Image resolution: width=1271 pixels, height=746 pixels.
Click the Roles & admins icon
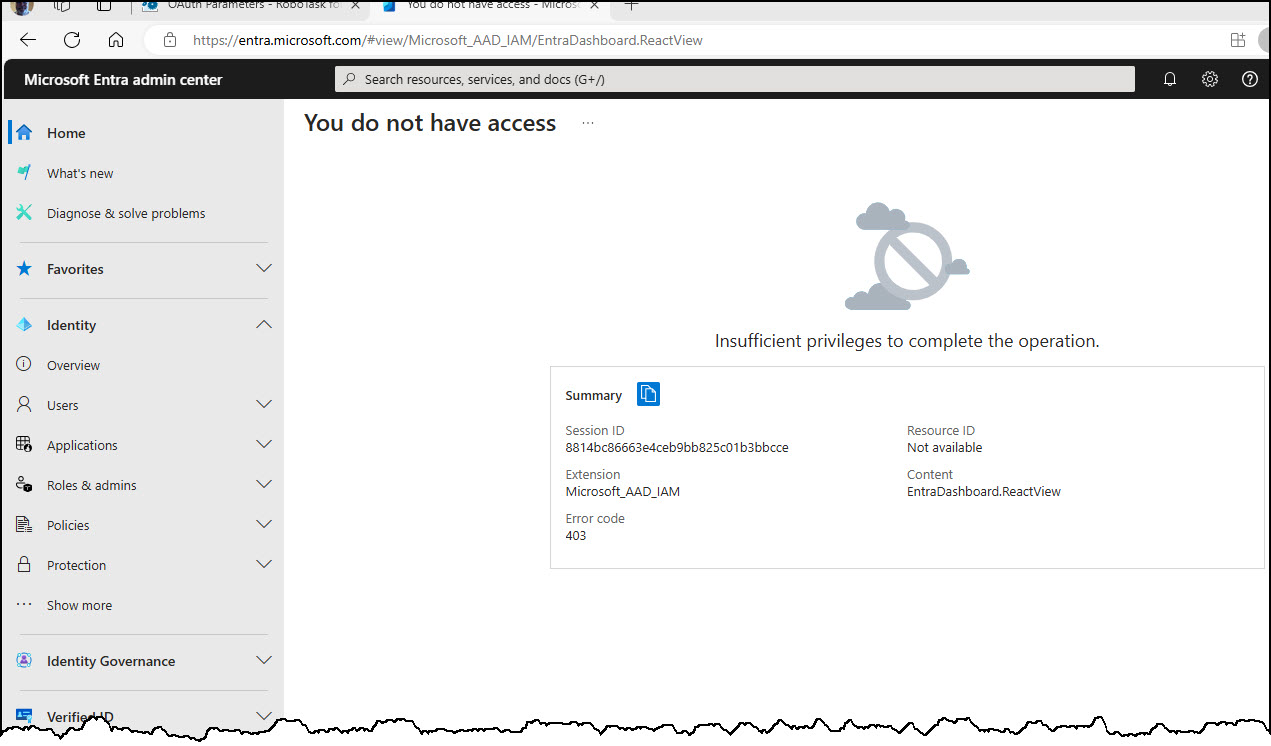pos(24,484)
